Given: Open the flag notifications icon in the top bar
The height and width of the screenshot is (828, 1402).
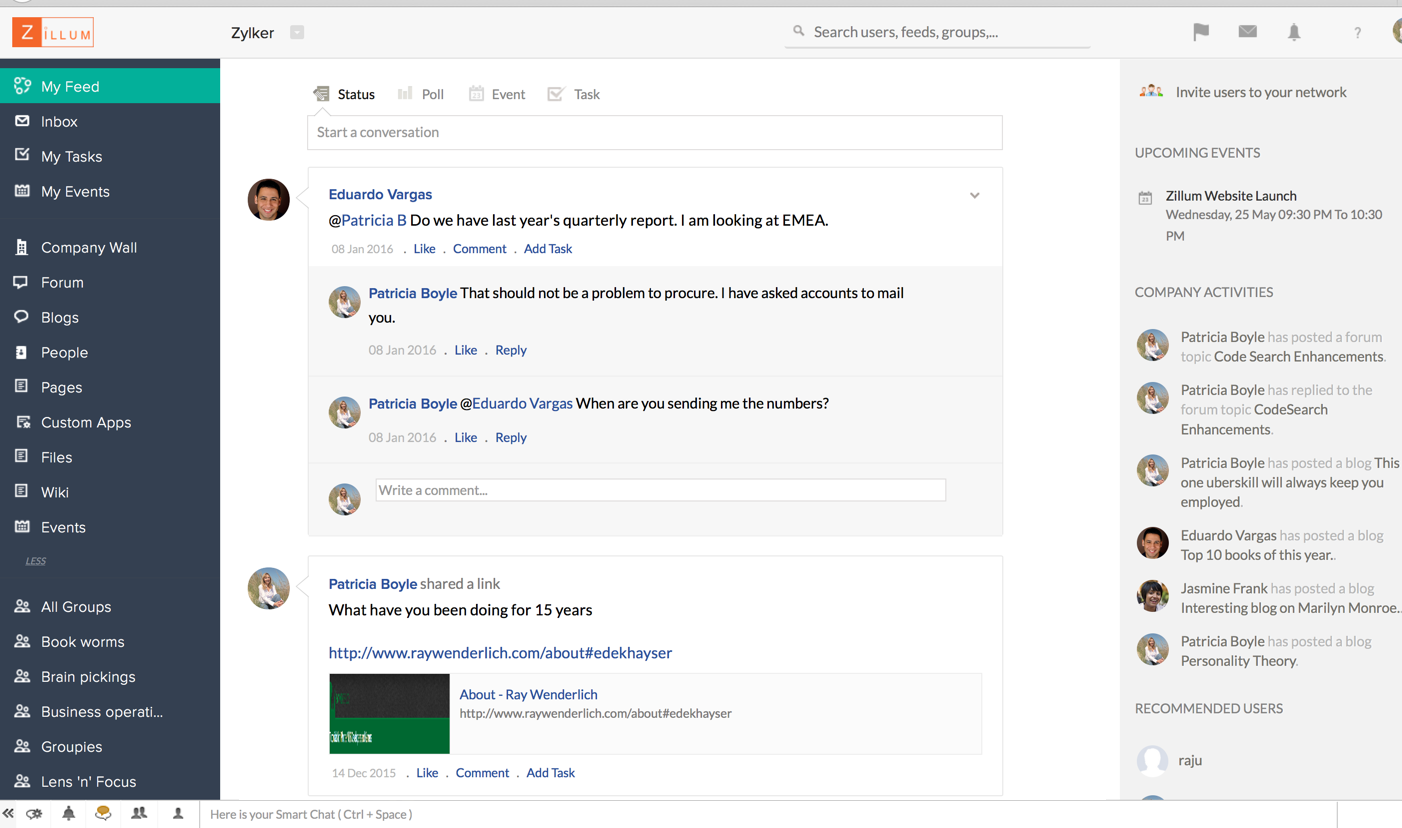Looking at the screenshot, I should 1200,31.
